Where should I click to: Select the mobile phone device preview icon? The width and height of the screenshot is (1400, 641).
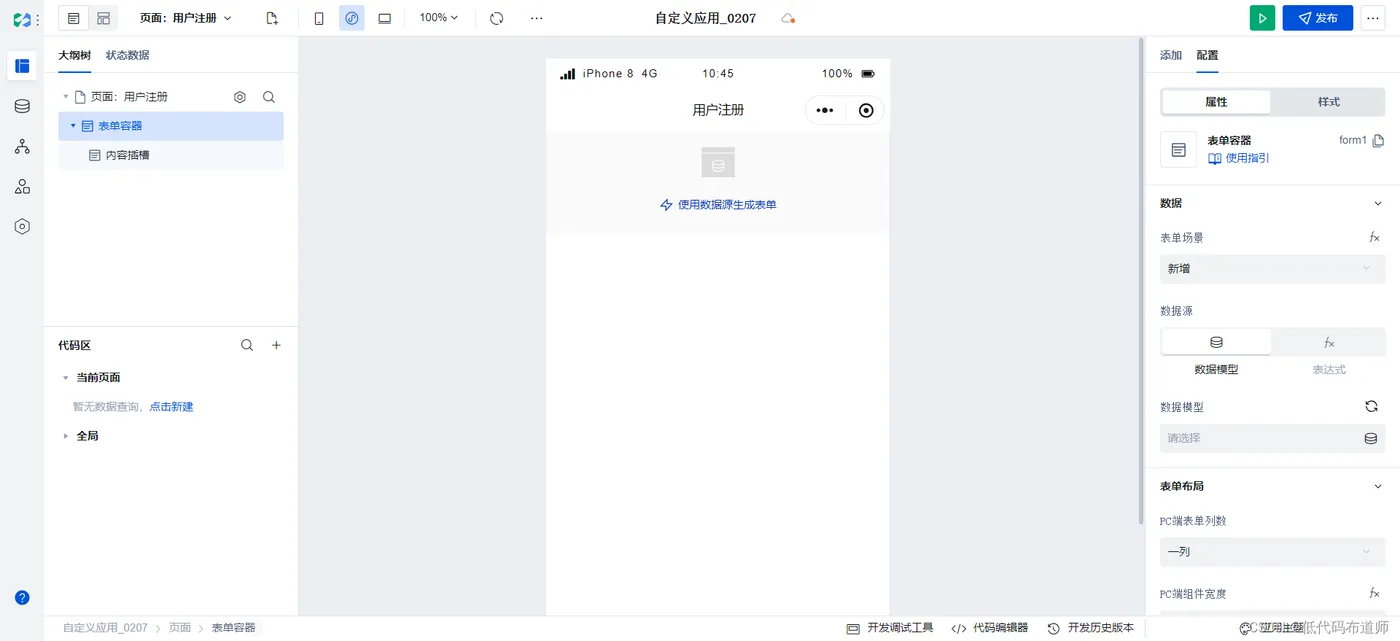319,18
